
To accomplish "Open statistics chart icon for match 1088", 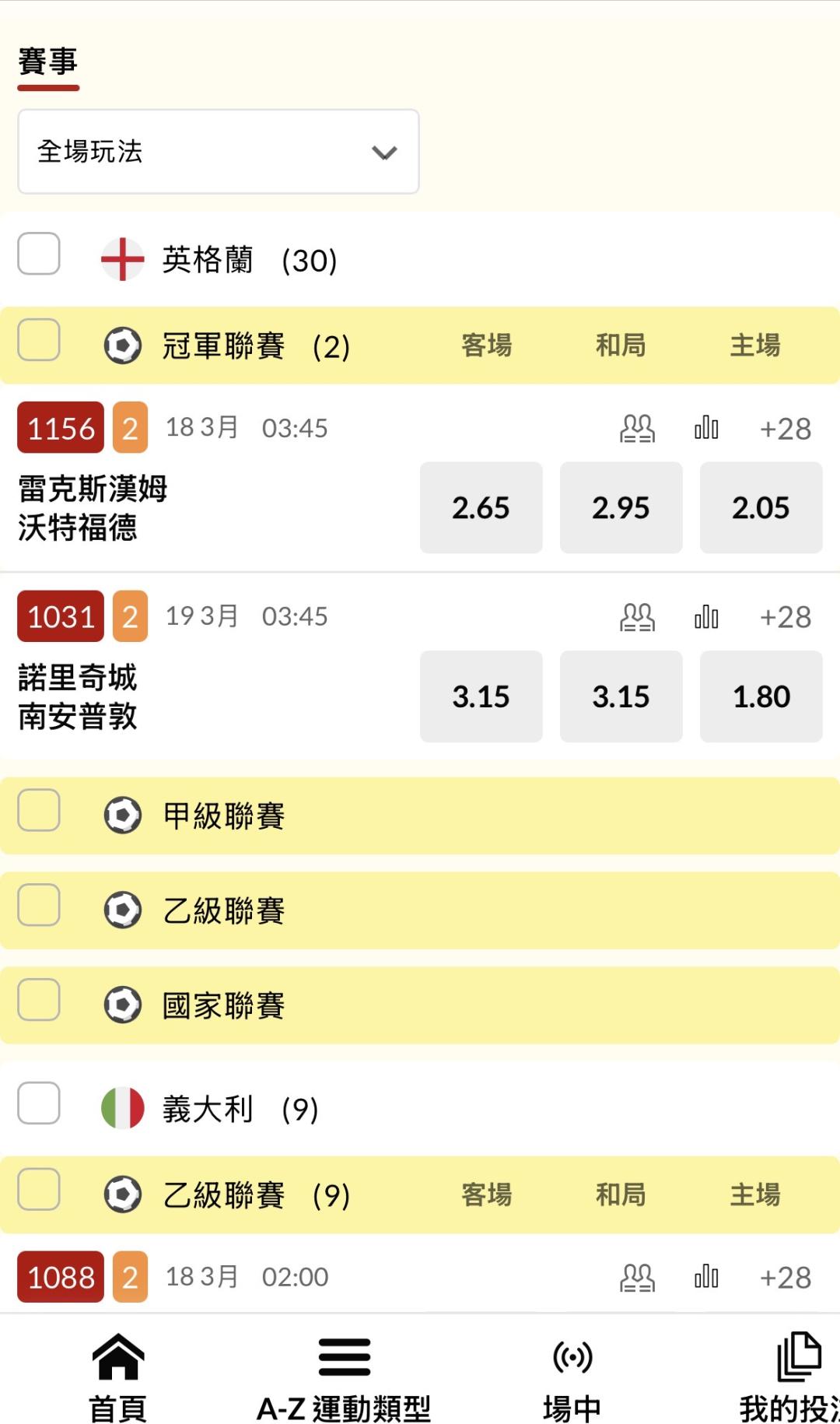I will coord(706,1277).
